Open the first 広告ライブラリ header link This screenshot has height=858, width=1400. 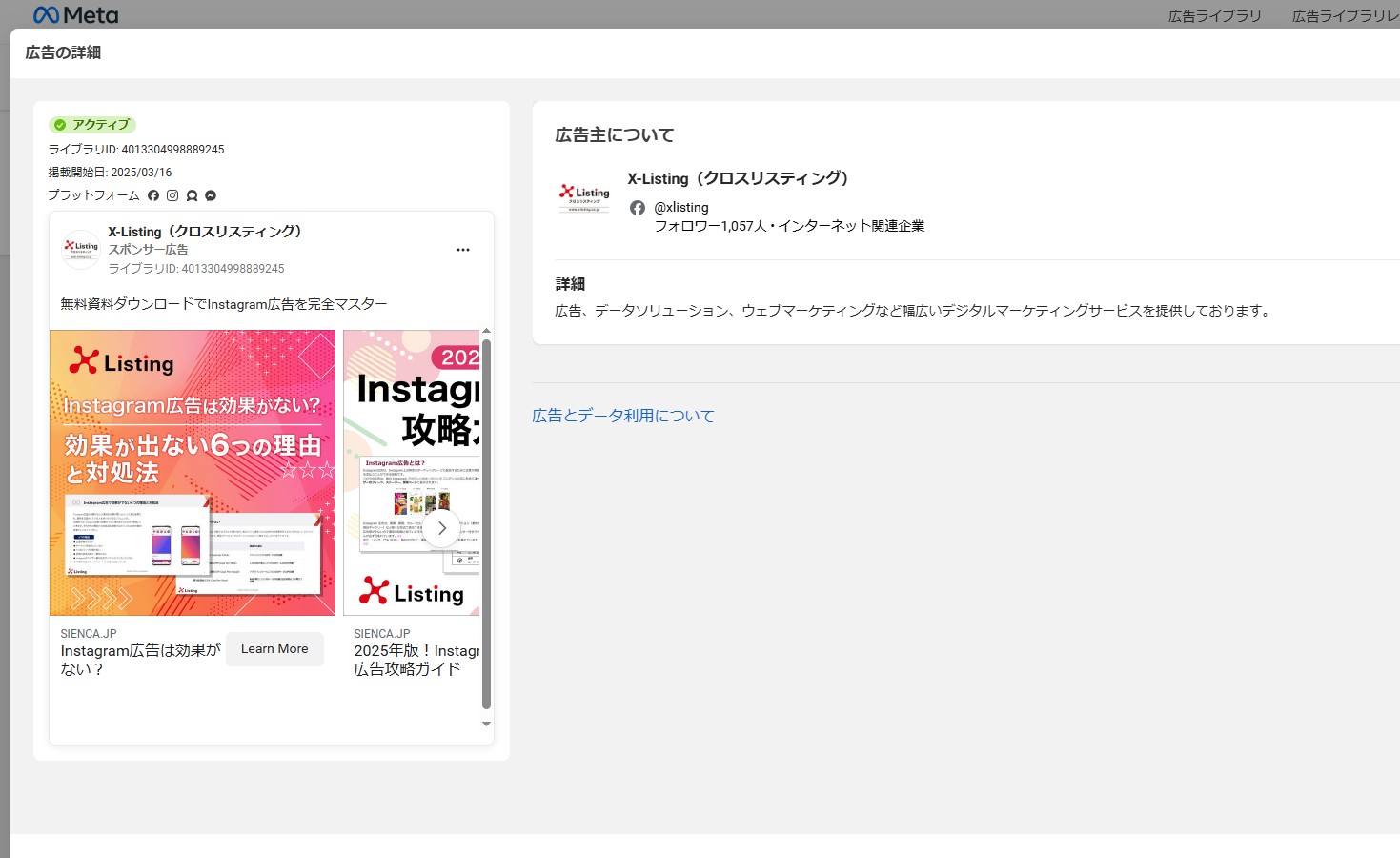coord(1215,16)
